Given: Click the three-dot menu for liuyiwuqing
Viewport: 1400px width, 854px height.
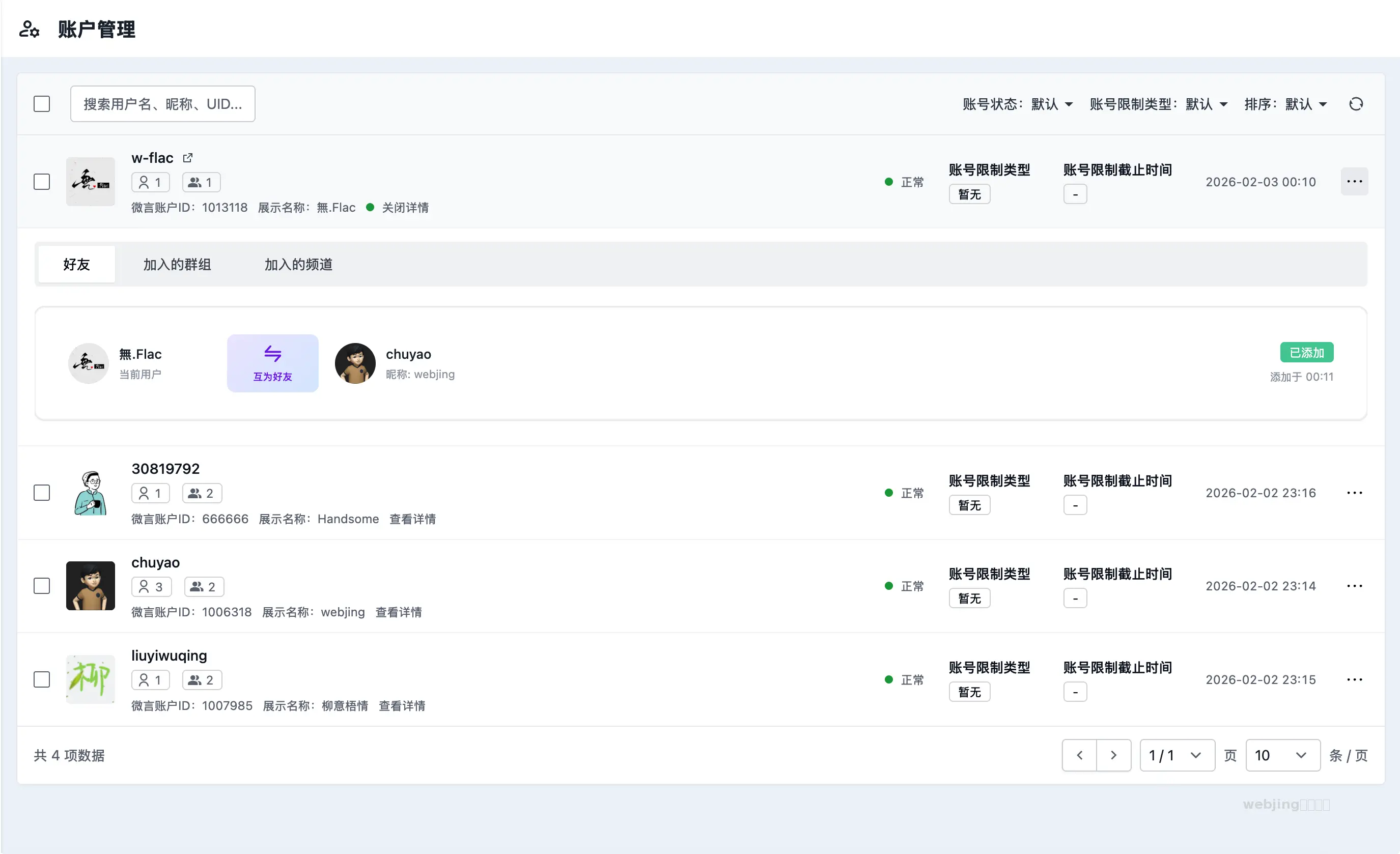Looking at the screenshot, I should 1354,679.
